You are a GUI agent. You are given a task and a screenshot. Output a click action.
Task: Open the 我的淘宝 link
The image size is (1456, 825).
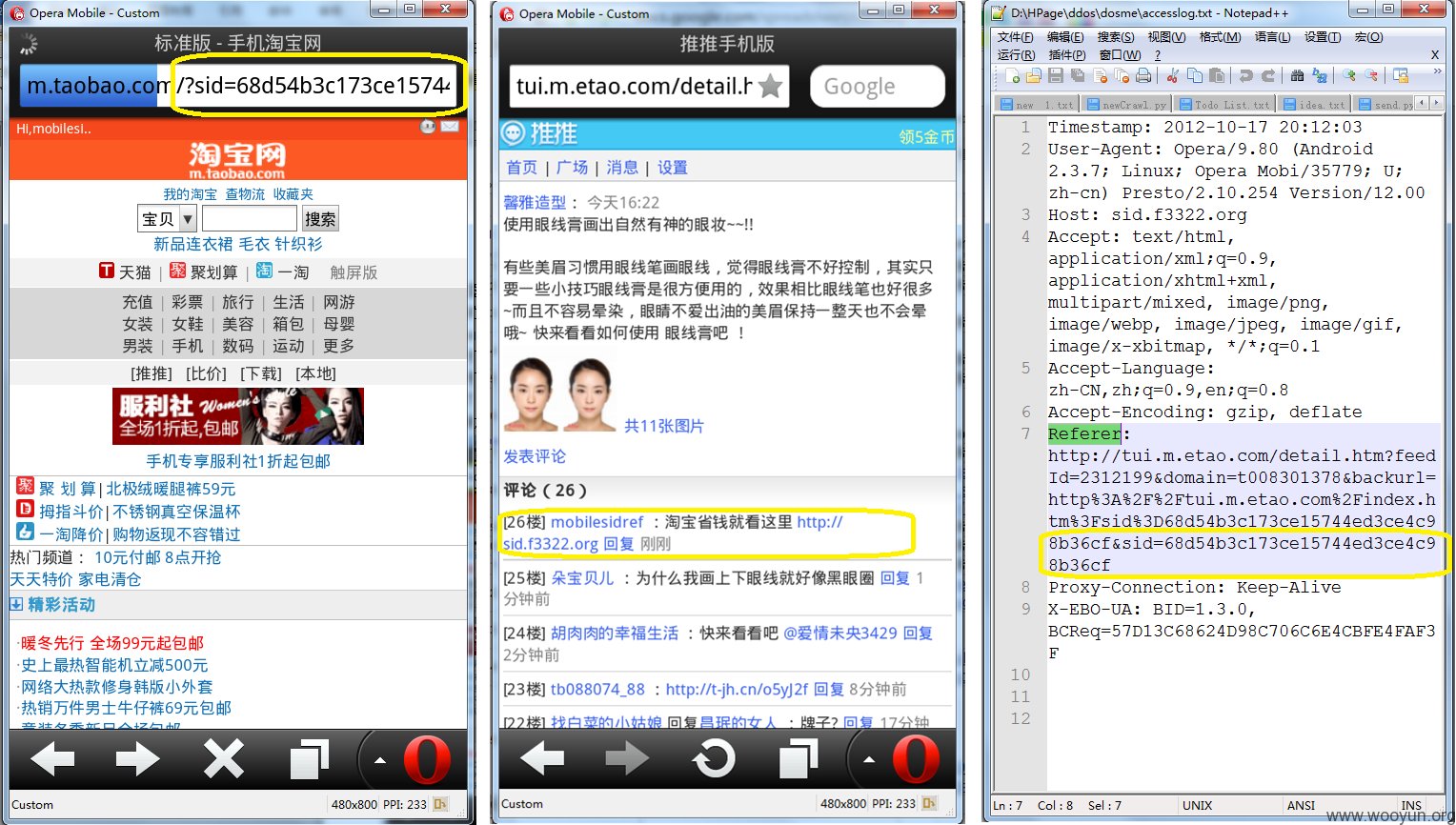tap(190, 193)
